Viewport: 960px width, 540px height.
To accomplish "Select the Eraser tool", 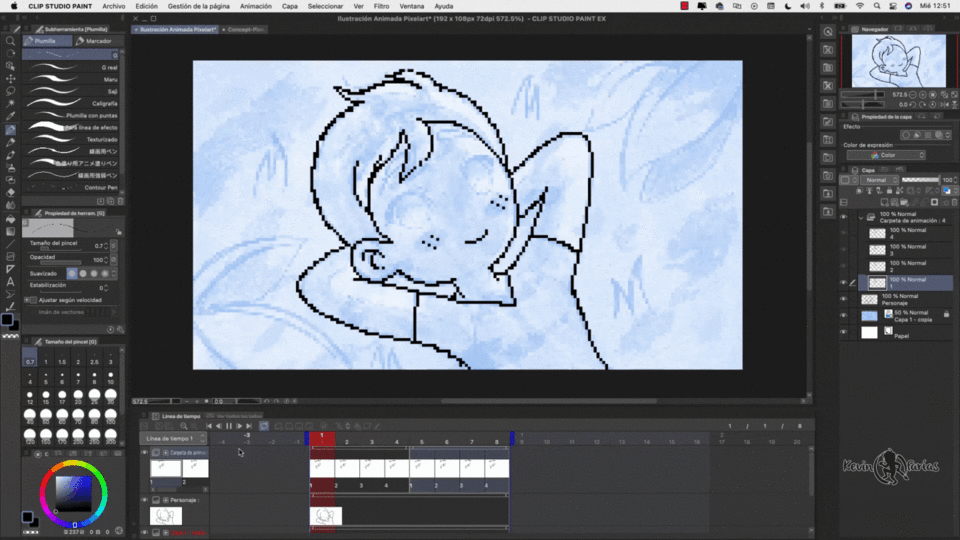I will [x=10, y=192].
